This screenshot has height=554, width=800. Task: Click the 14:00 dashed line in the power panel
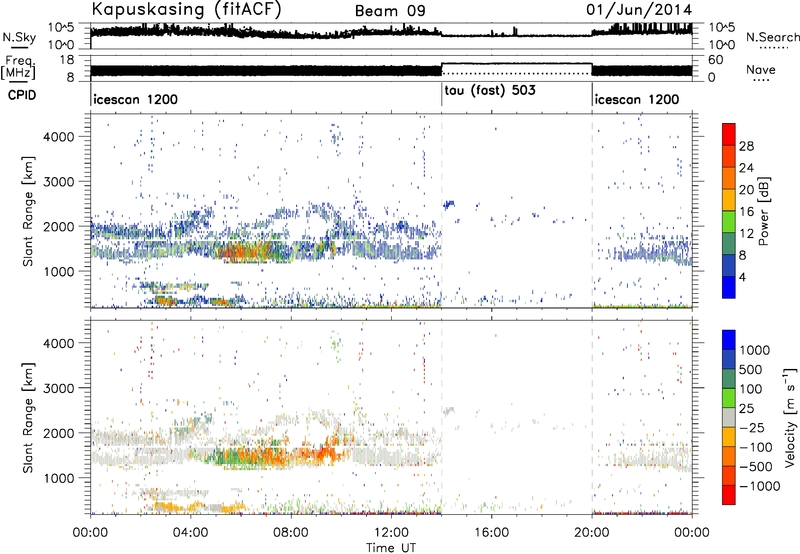click(442, 211)
